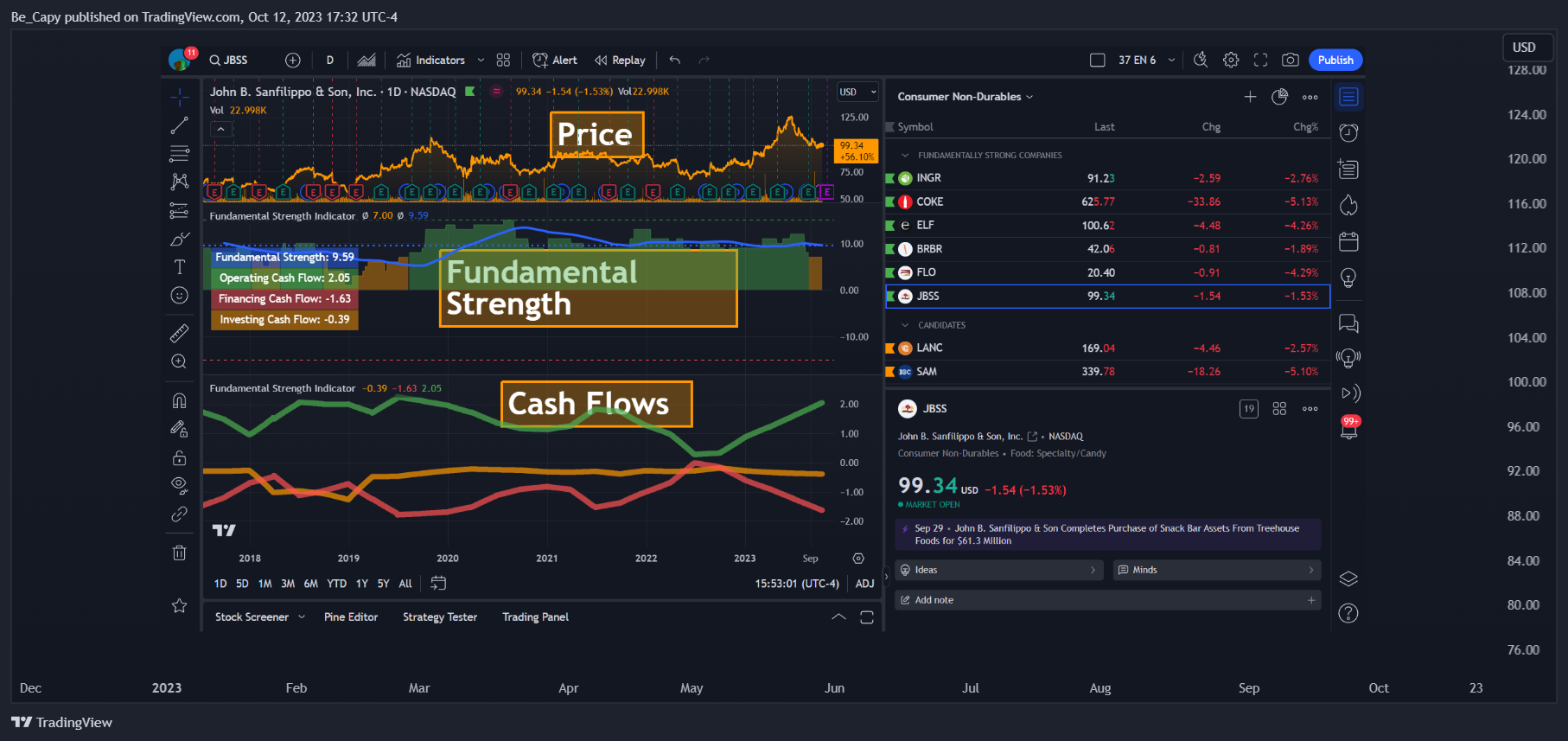Open the Indicators dialog
The height and width of the screenshot is (741, 1568).
(430, 60)
